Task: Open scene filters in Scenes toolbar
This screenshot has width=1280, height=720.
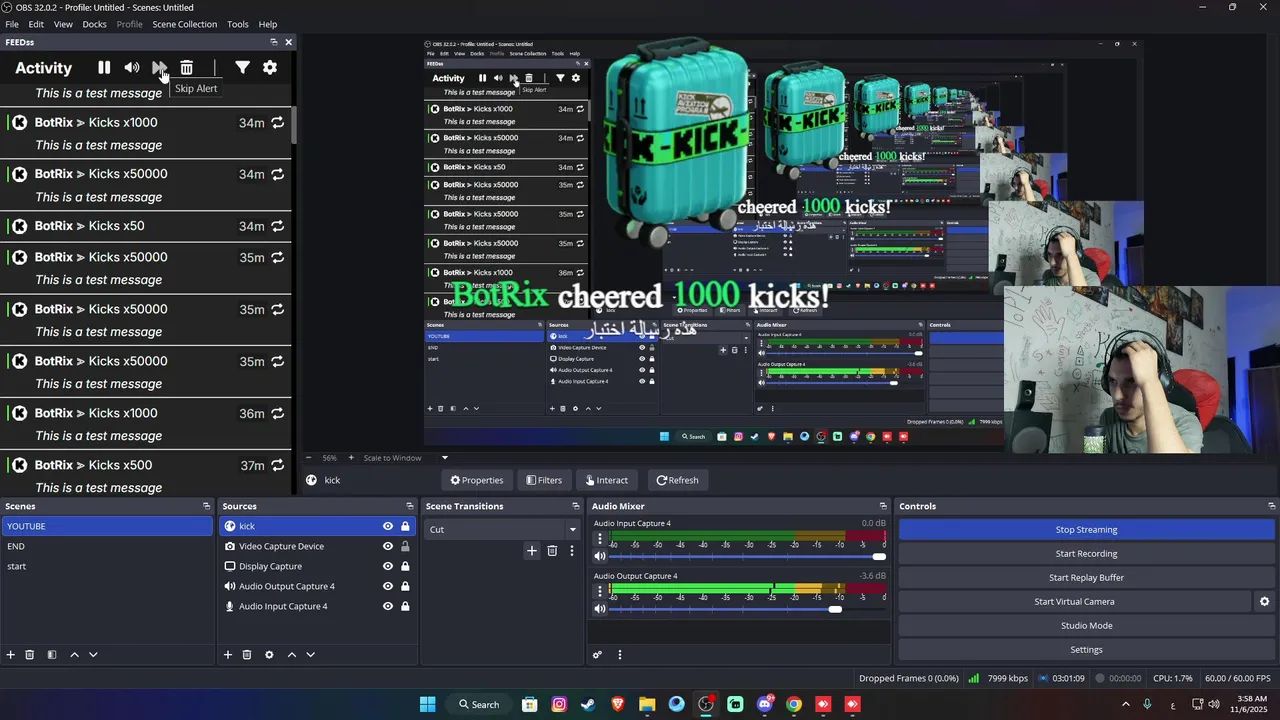Action: pos(52,655)
